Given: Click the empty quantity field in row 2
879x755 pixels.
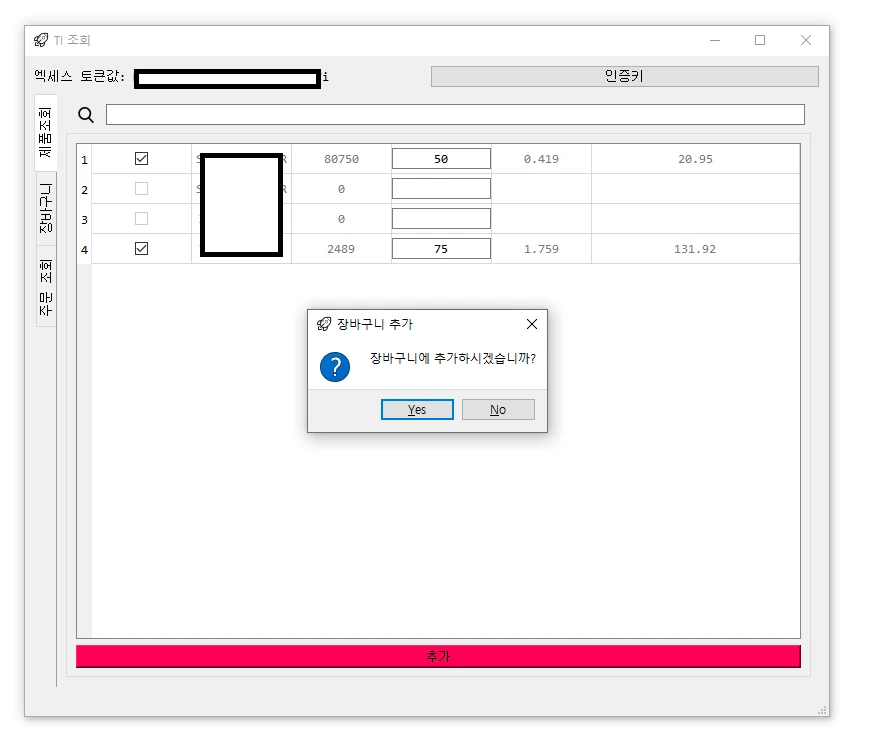Looking at the screenshot, I should (441, 187).
